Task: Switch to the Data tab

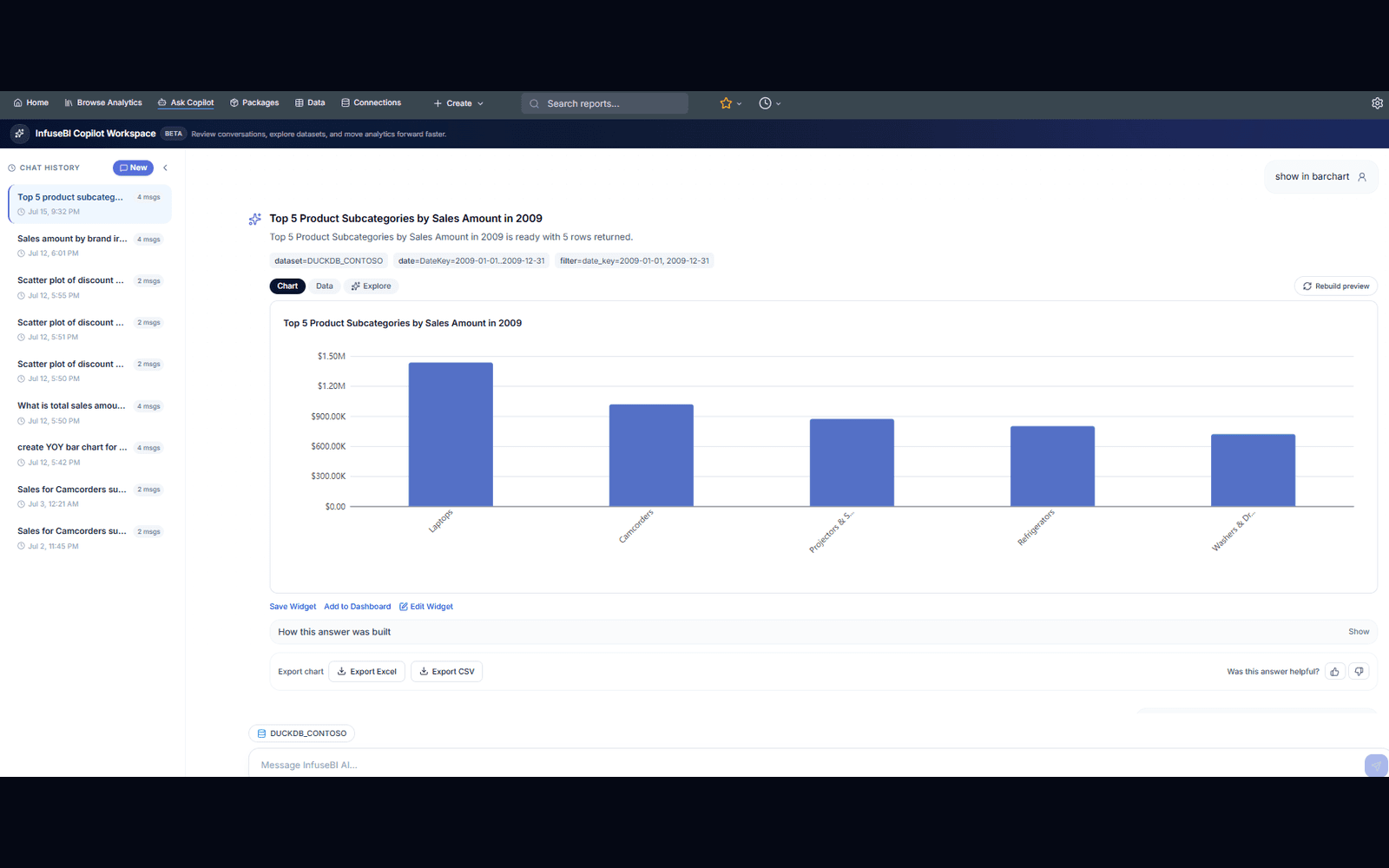Action: 325,286
